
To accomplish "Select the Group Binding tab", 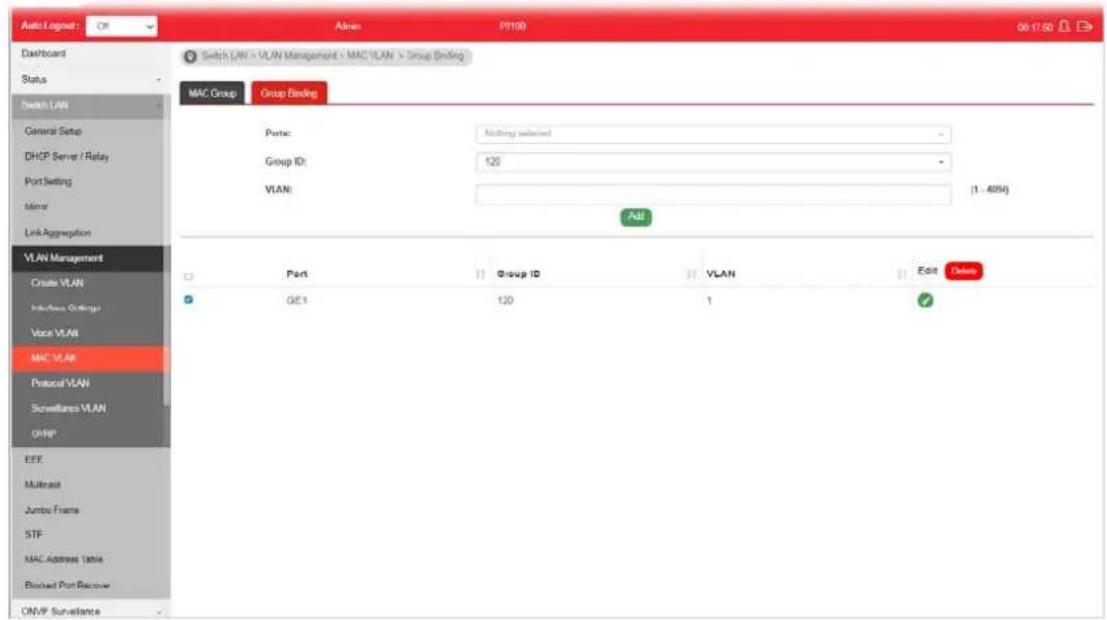I will click(289, 93).
